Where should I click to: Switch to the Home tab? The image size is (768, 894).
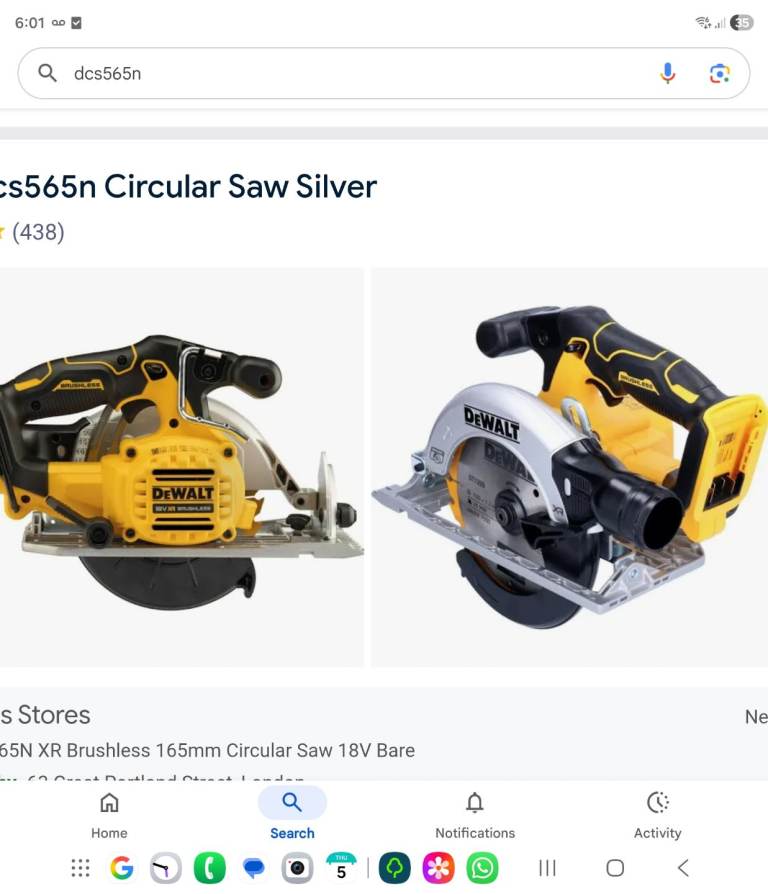click(109, 815)
